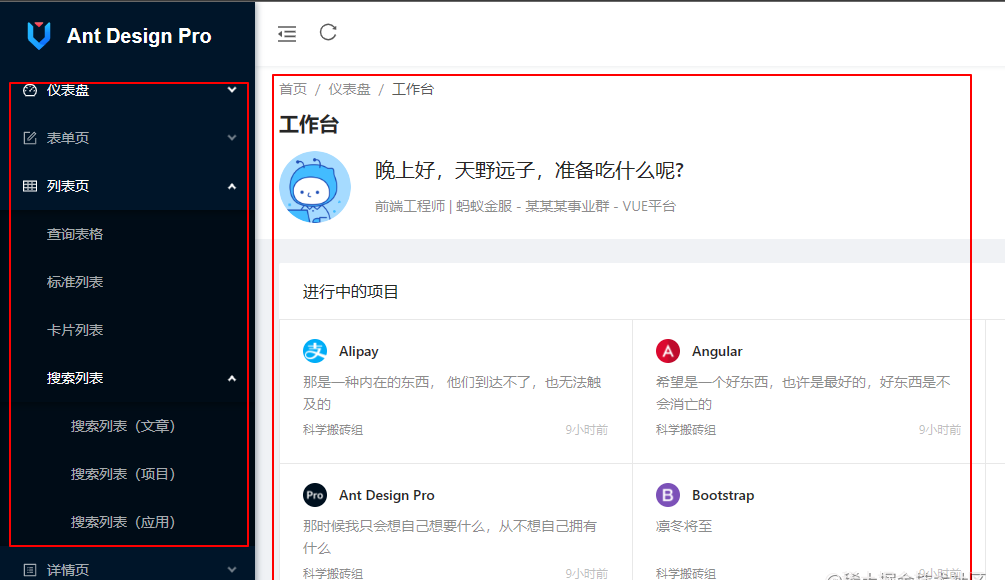Open the 详情页 sidebar menu
This screenshot has height=580, width=1005.
pyautogui.click(x=128, y=570)
